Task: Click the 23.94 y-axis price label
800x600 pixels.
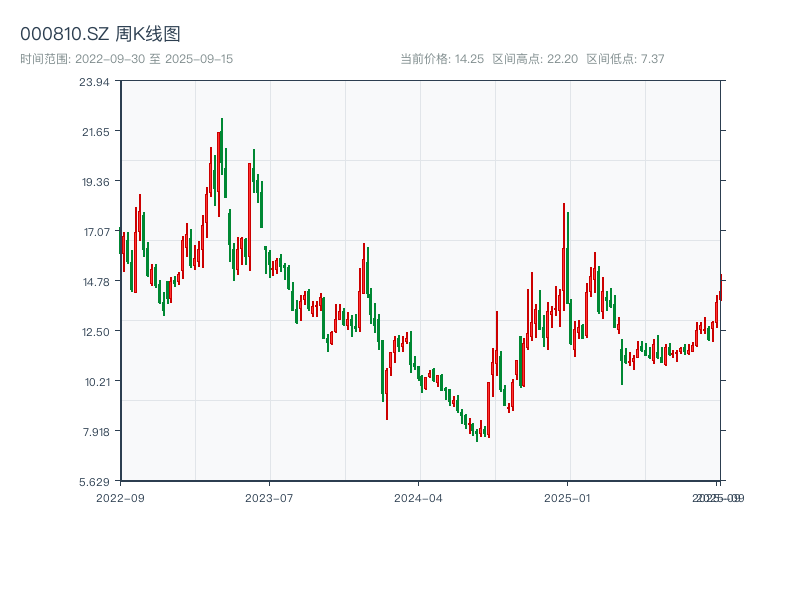Action: [x=95, y=84]
